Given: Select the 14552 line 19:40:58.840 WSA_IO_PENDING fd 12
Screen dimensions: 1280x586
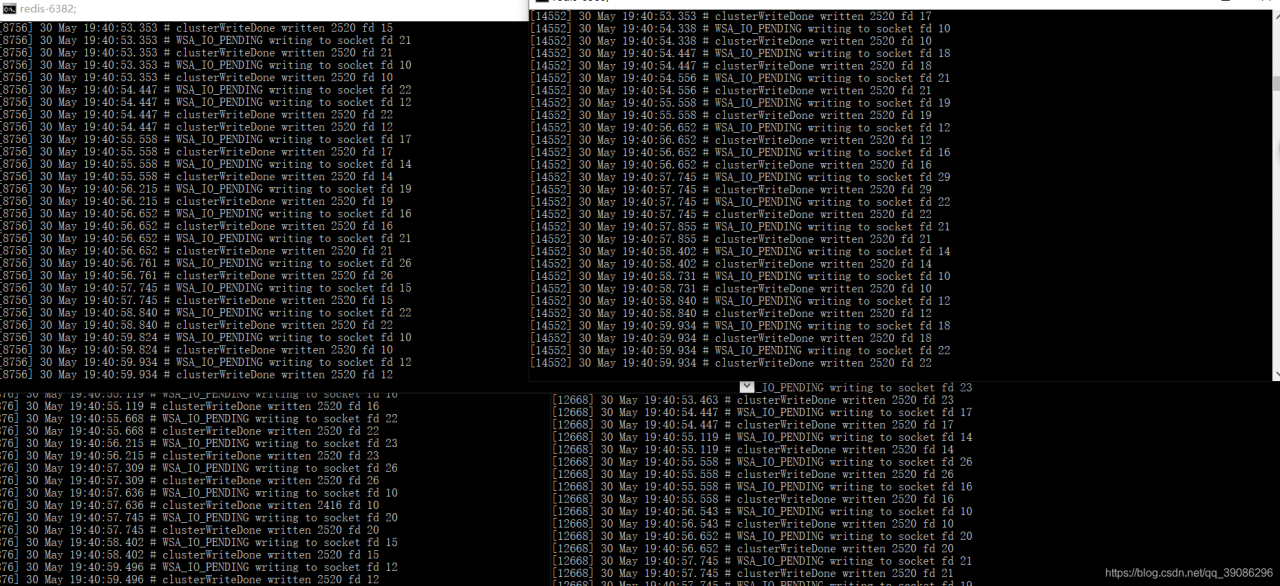Looking at the screenshot, I should pos(740,300).
